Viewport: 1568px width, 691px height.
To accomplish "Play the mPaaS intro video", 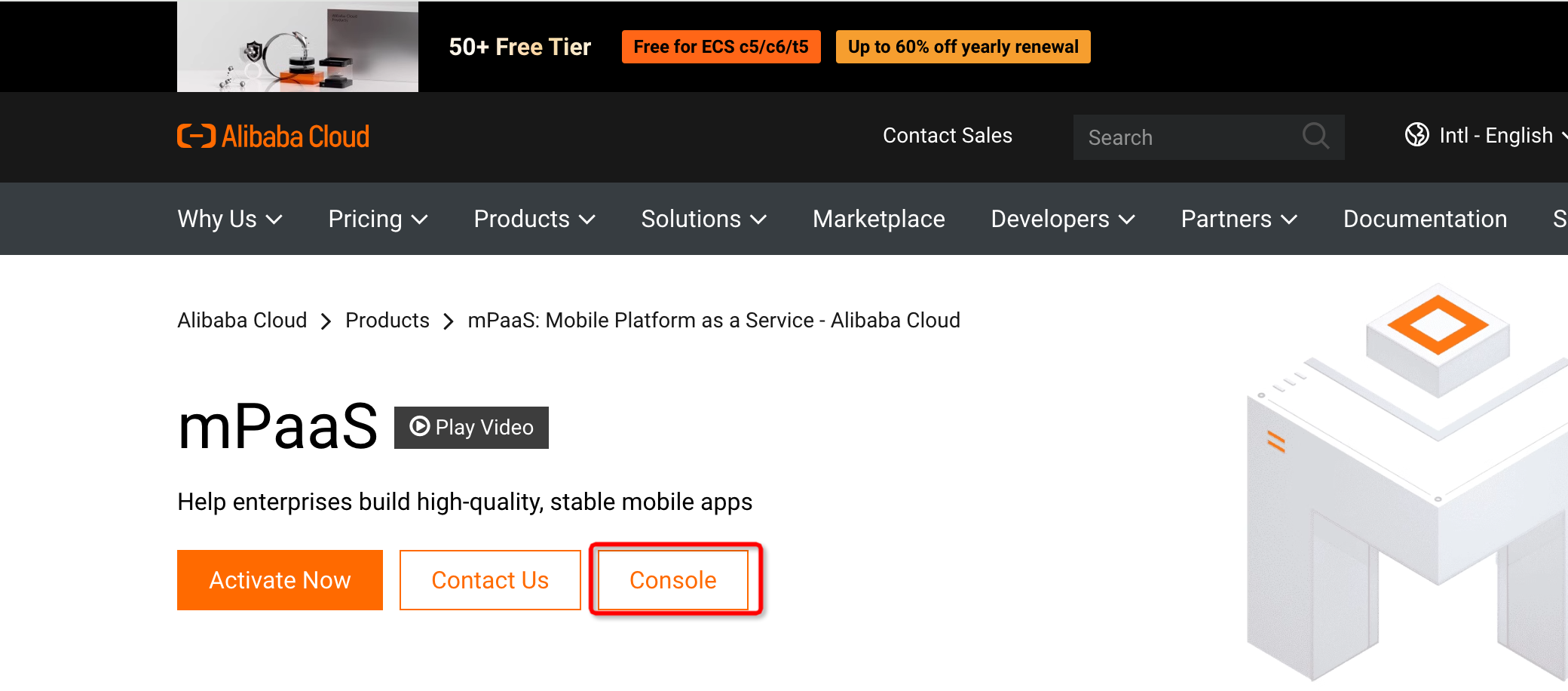I will tap(471, 428).
